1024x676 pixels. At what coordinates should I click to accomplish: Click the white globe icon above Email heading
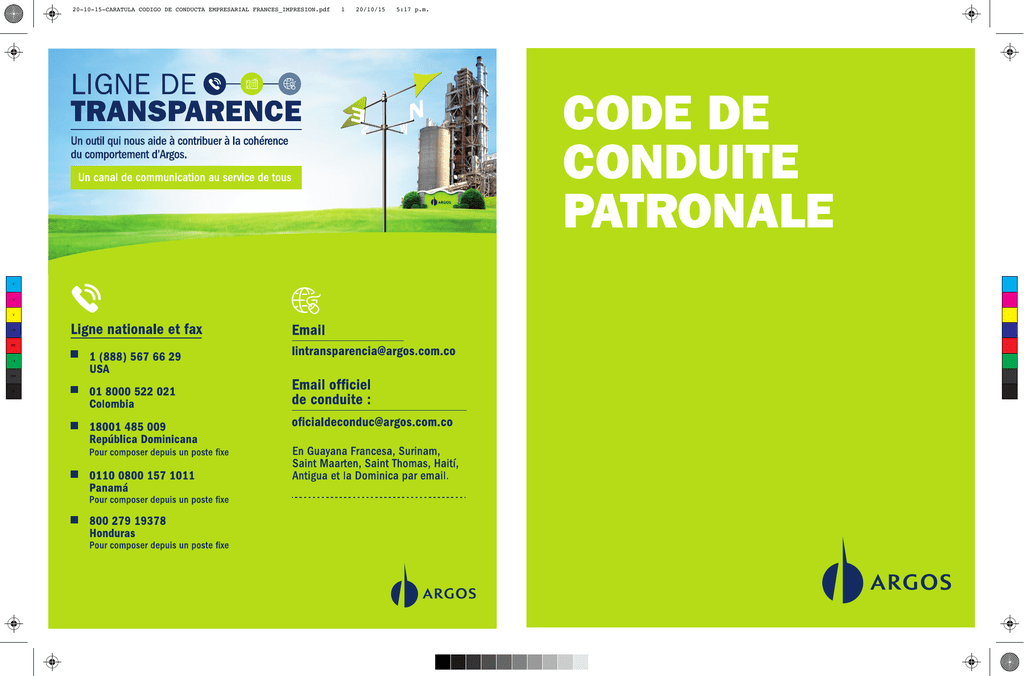pyautogui.click(x=306, y=300)
